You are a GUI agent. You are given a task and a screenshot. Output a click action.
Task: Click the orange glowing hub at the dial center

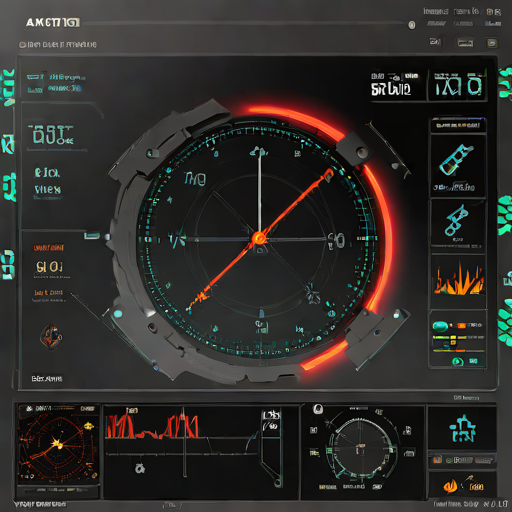(259, 238)
